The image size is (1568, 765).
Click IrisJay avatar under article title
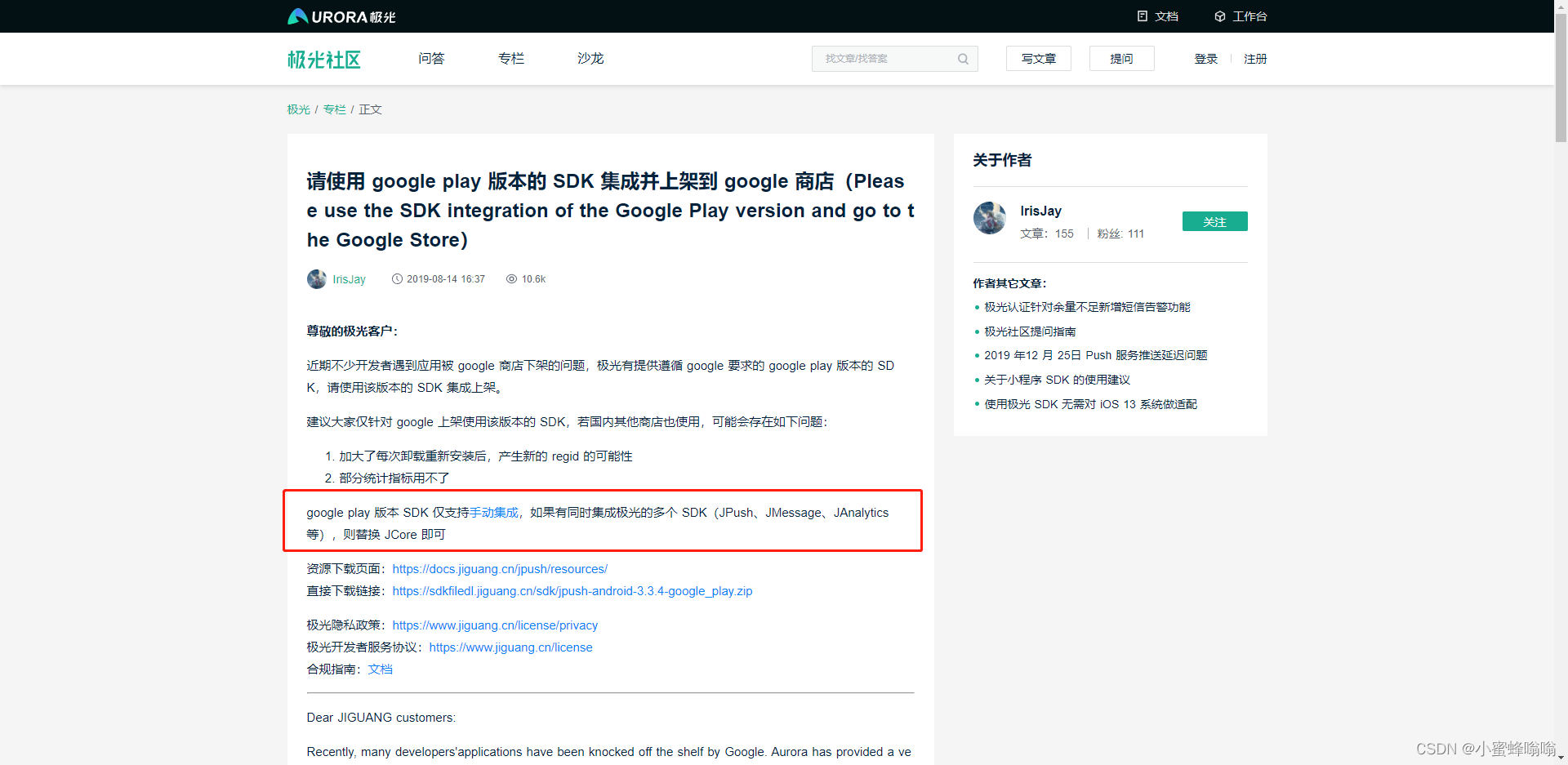pyautogui.click(x=316, y=279)
